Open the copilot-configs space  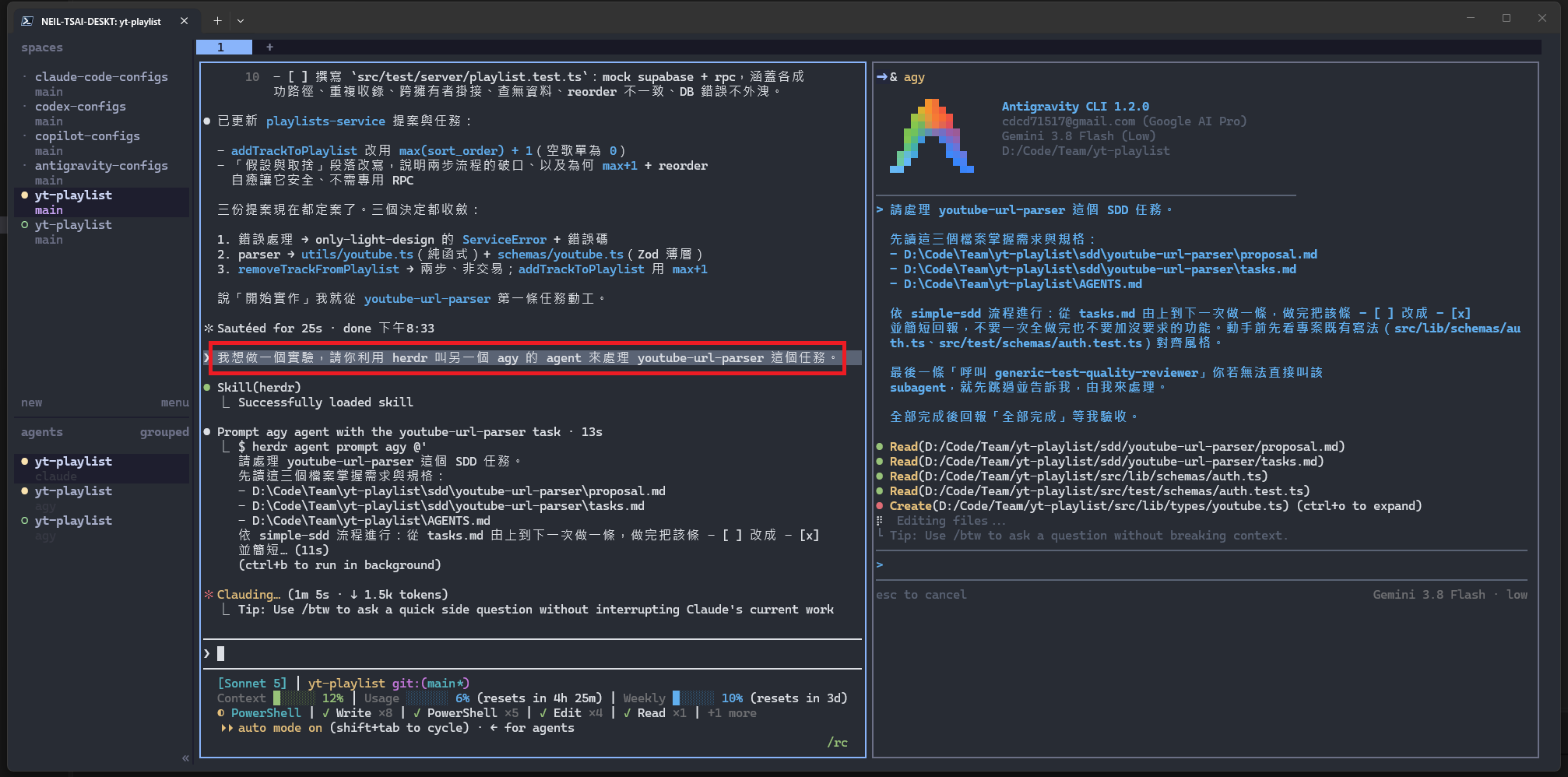pos(87,135)
